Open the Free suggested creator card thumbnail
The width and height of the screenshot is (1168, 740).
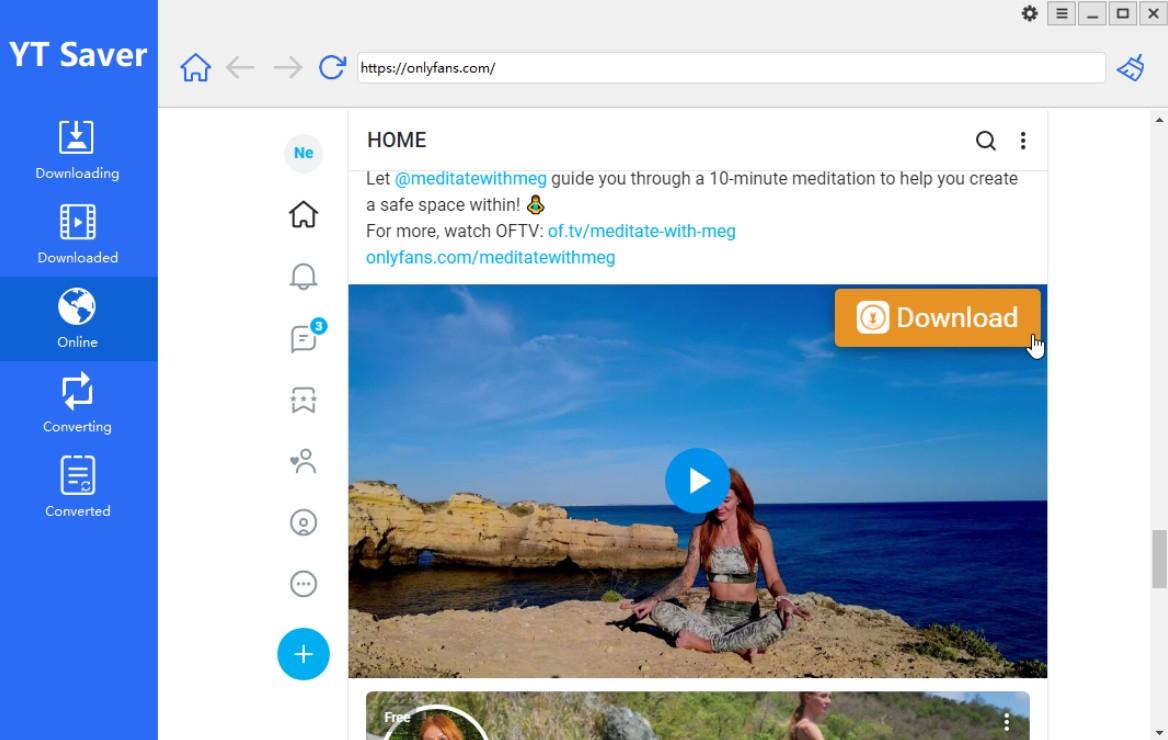pyautogui.click(x=697, y=716)
